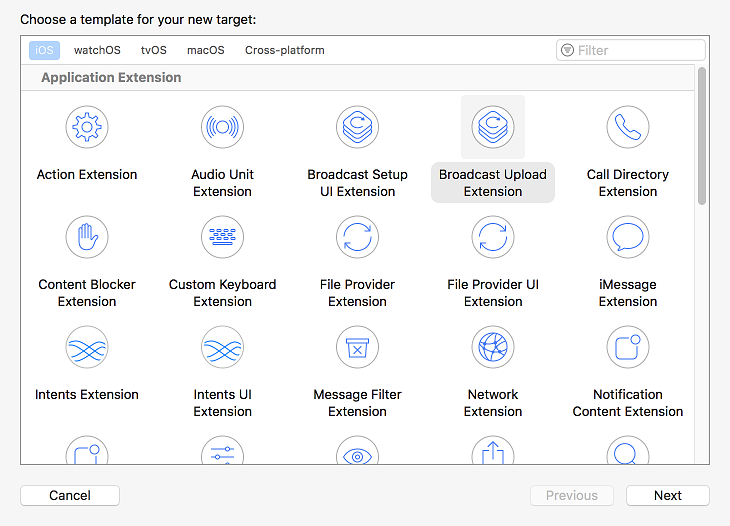730x526 pixels.
Task: Choose the Notification Content Extension icon
Action: click(x=628, y=347)
